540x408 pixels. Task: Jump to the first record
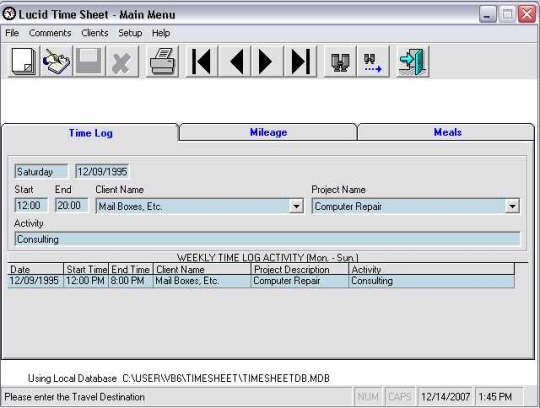[202, 61]
